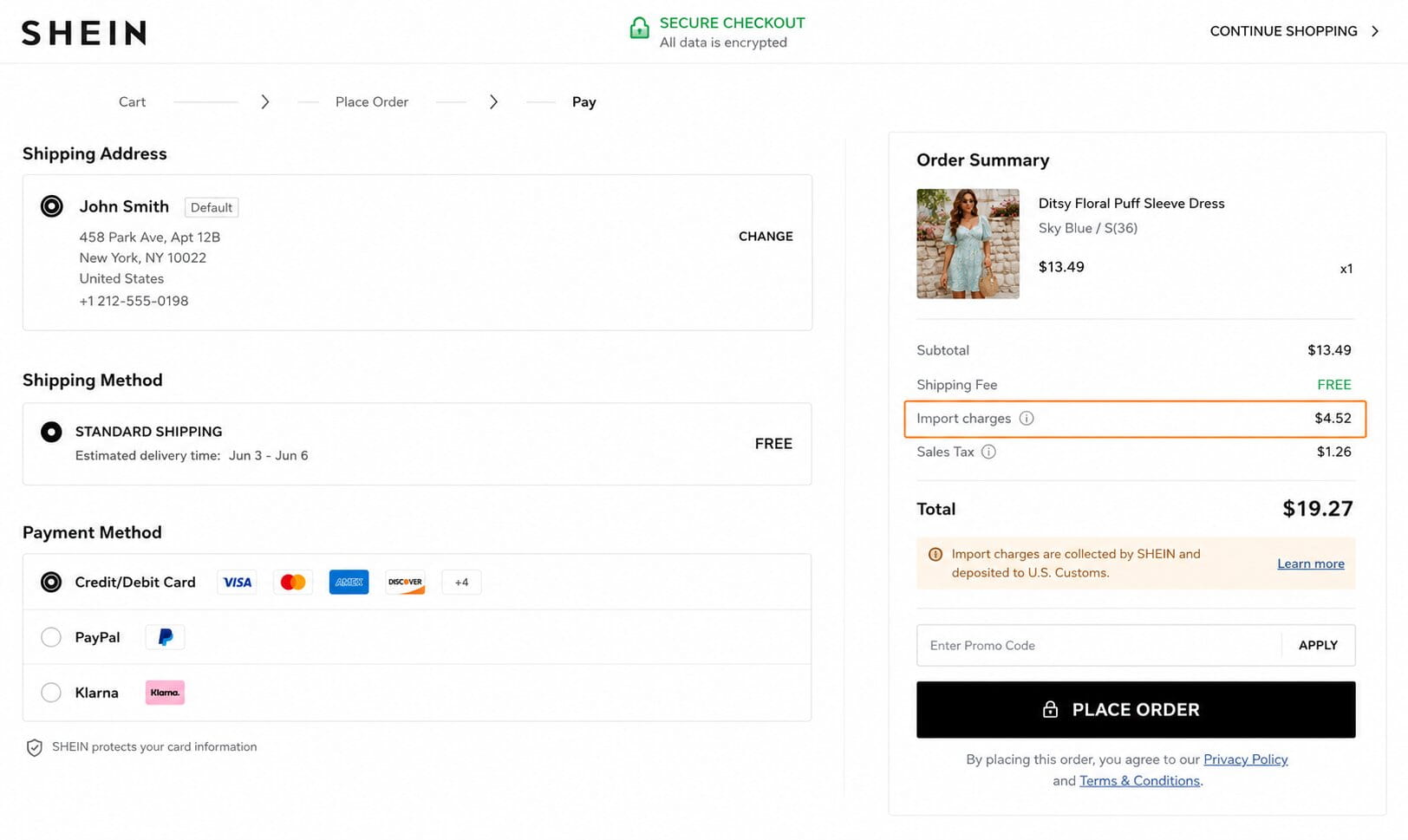Open Learn more about import charges
The width and height of the screenshot is (1408, 840).
[1311, 564]
